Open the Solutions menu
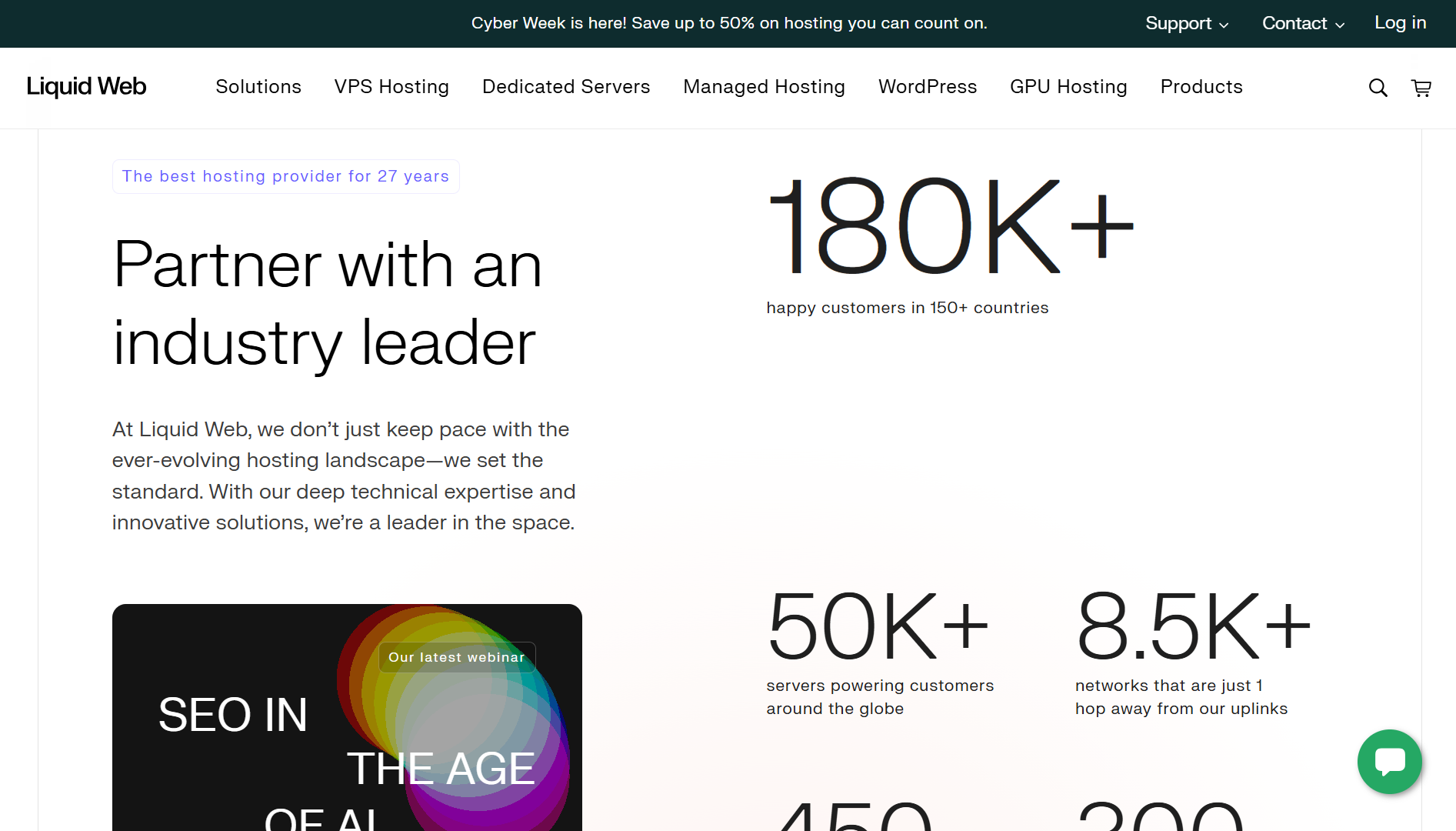This screenshot has width=1456, height=831. tap(258, 87)
